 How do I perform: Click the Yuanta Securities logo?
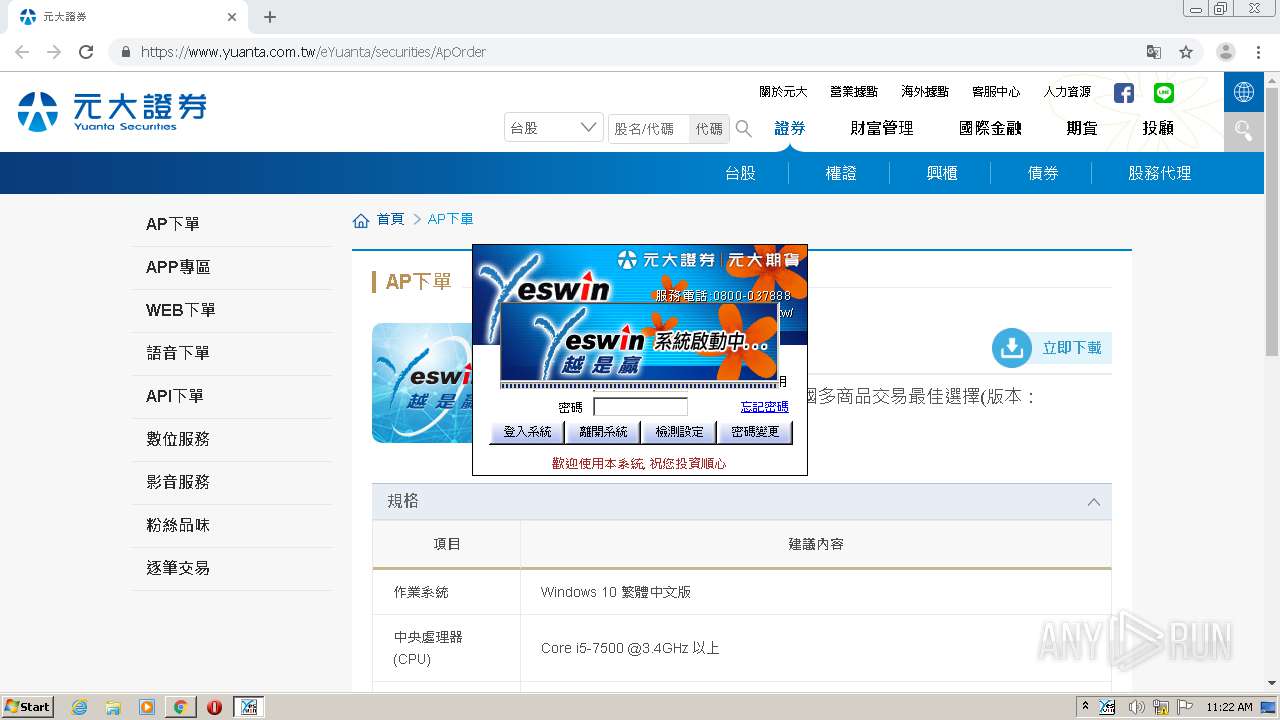(112, 112)
